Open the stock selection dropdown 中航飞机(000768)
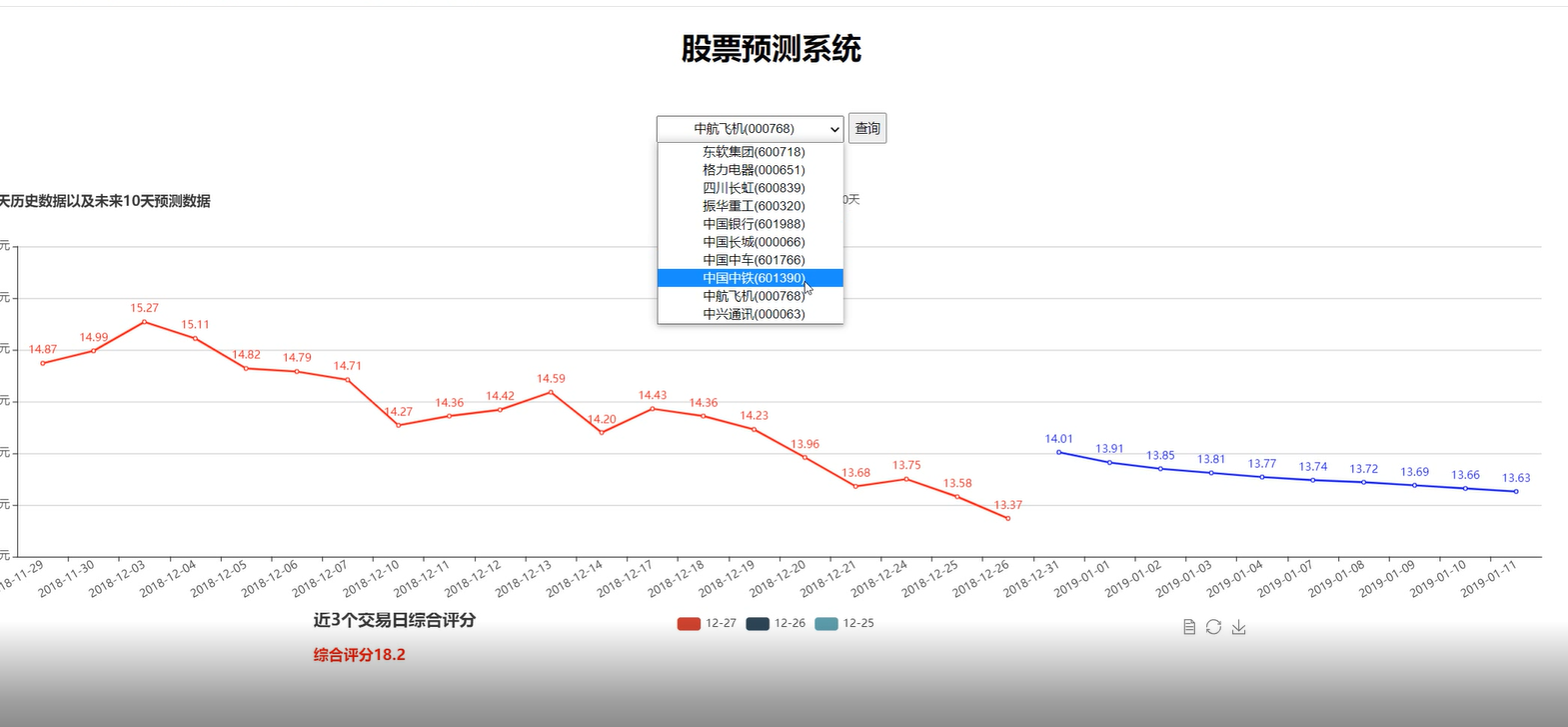The image size is (1568, 727). click(751, 129)
